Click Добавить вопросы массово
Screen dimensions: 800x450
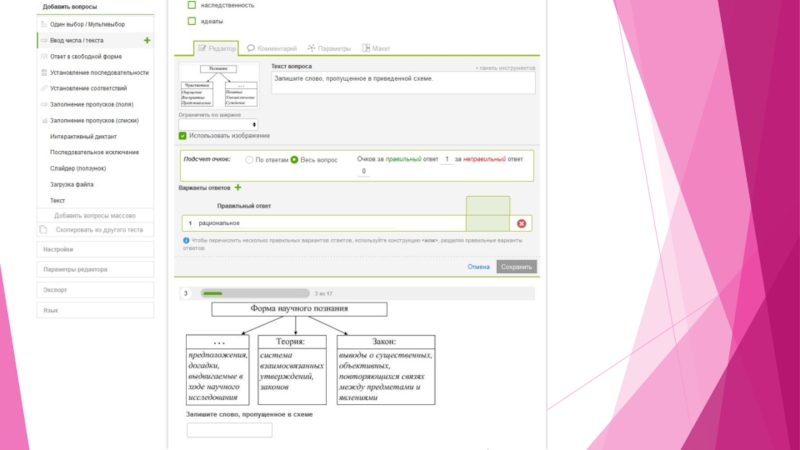click(95, 216)
